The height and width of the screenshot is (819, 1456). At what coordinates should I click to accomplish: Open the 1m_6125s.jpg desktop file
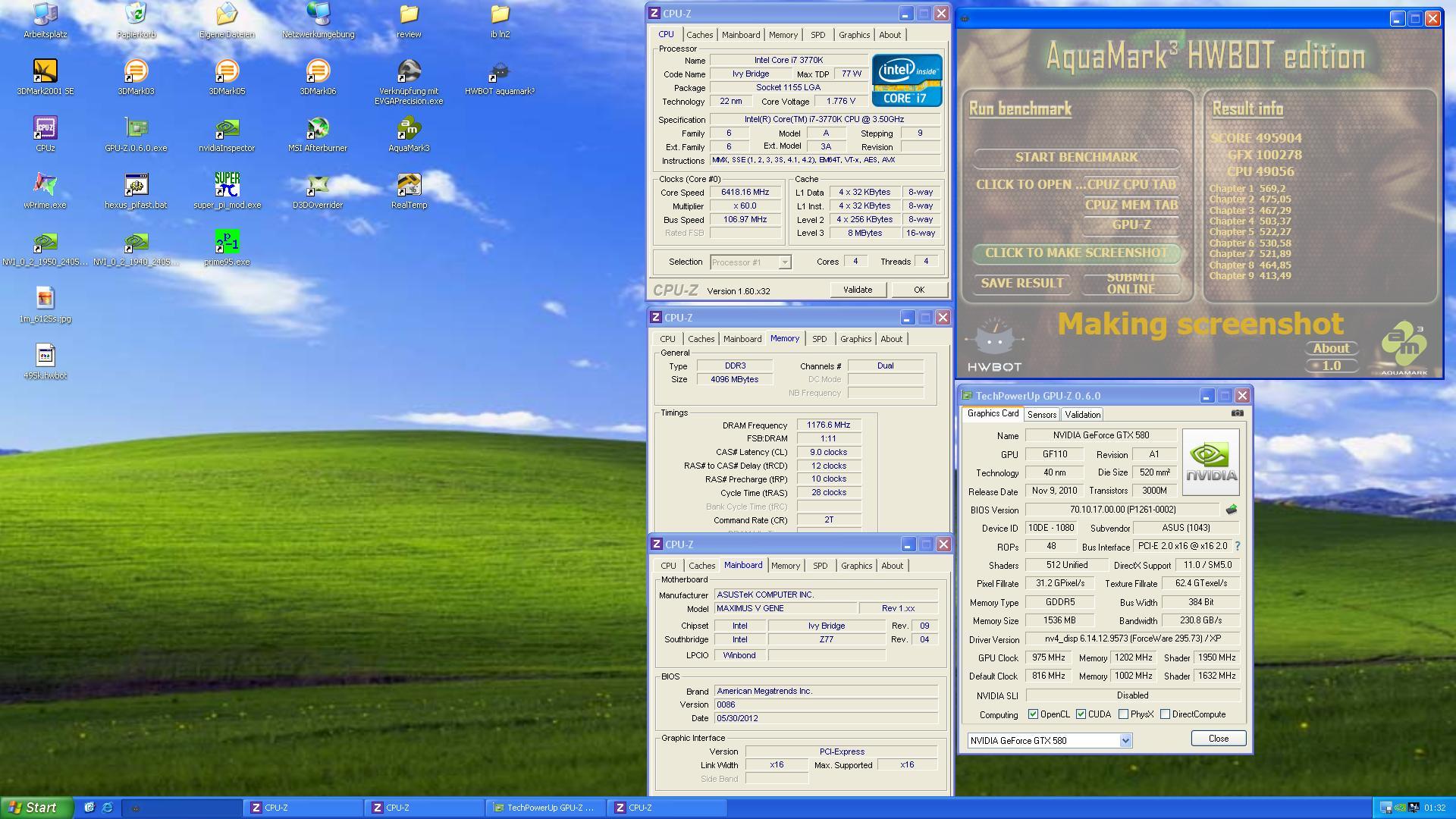45,303
